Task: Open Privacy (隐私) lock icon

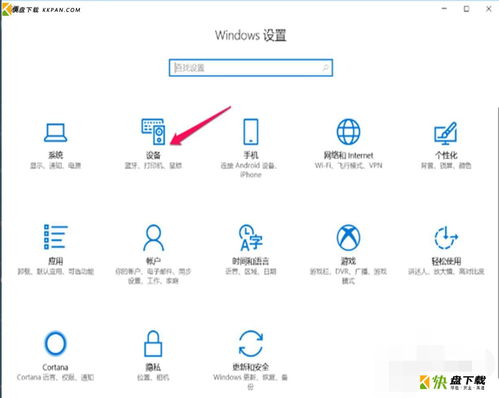Action: [x=153, y=343]
